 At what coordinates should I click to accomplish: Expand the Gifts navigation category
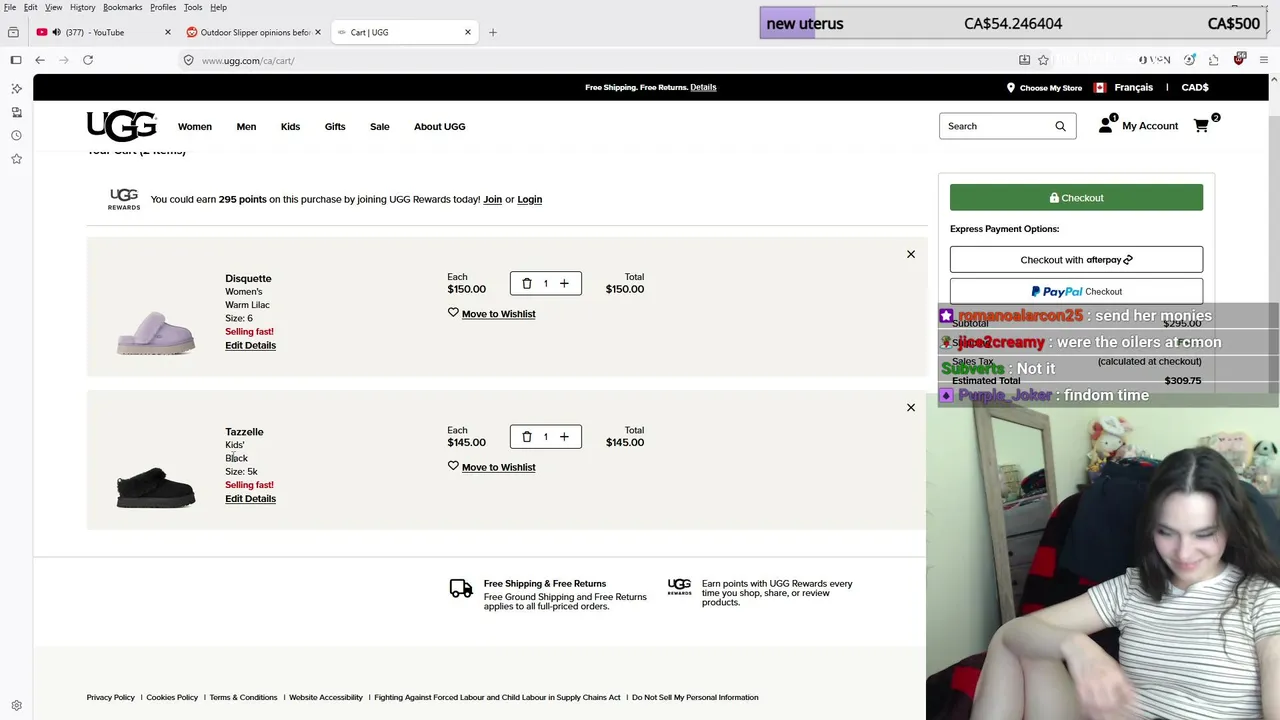(x=335, y=127)
